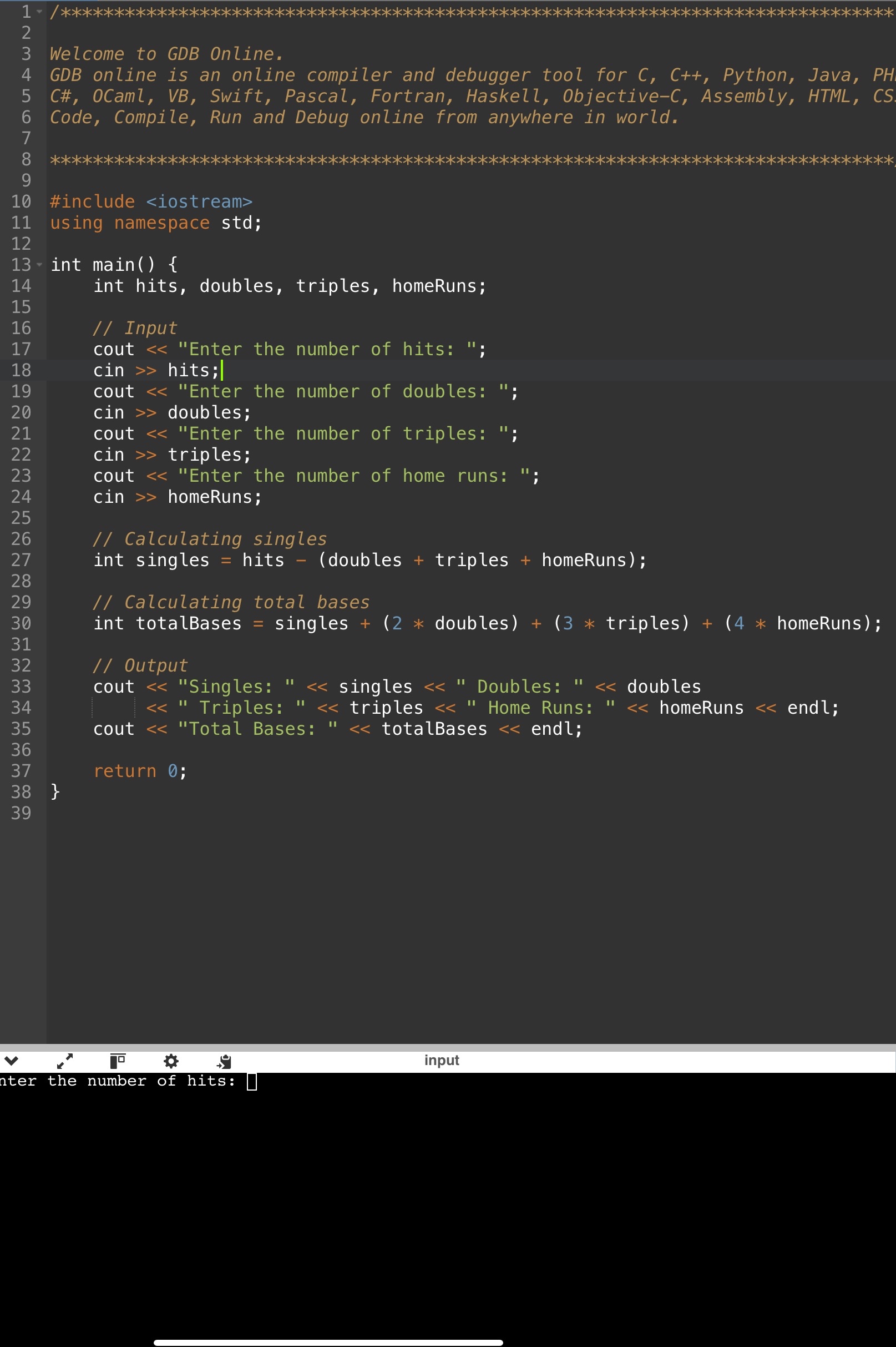
Task: Collapse the header comment block at line 1
Action: click(x=39, y=11)
